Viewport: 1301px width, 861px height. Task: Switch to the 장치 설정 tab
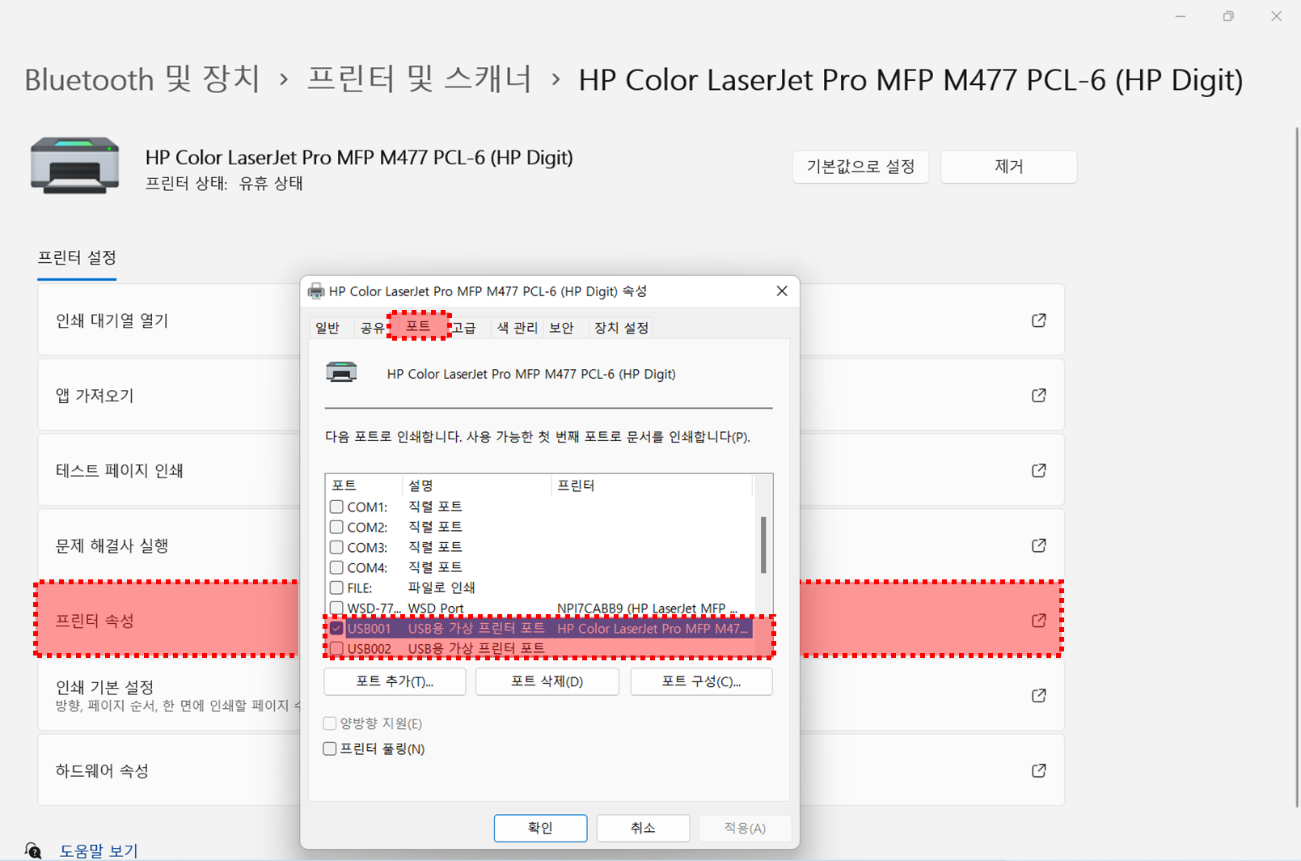pyautogui.click(x=621, y=328)
